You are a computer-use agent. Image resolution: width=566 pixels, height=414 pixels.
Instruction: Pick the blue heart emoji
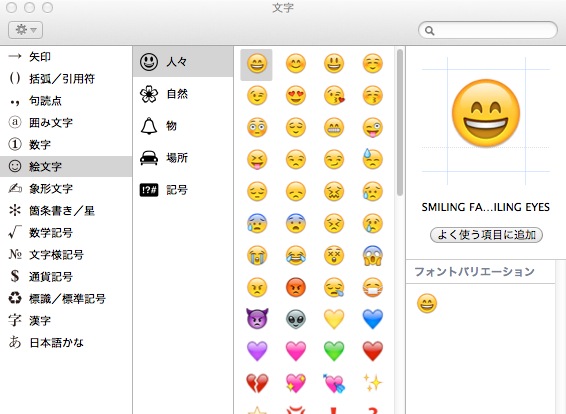tap(373, 319)
